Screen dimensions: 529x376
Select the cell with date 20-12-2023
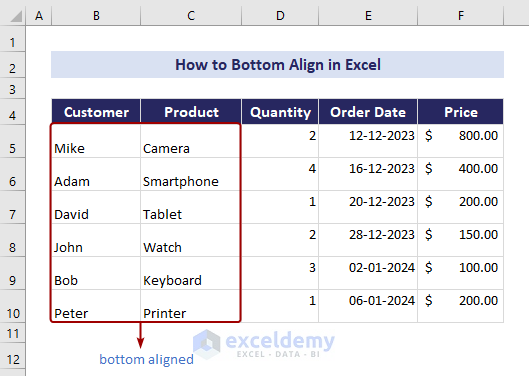pyautogui.click(x=368, y=207)
